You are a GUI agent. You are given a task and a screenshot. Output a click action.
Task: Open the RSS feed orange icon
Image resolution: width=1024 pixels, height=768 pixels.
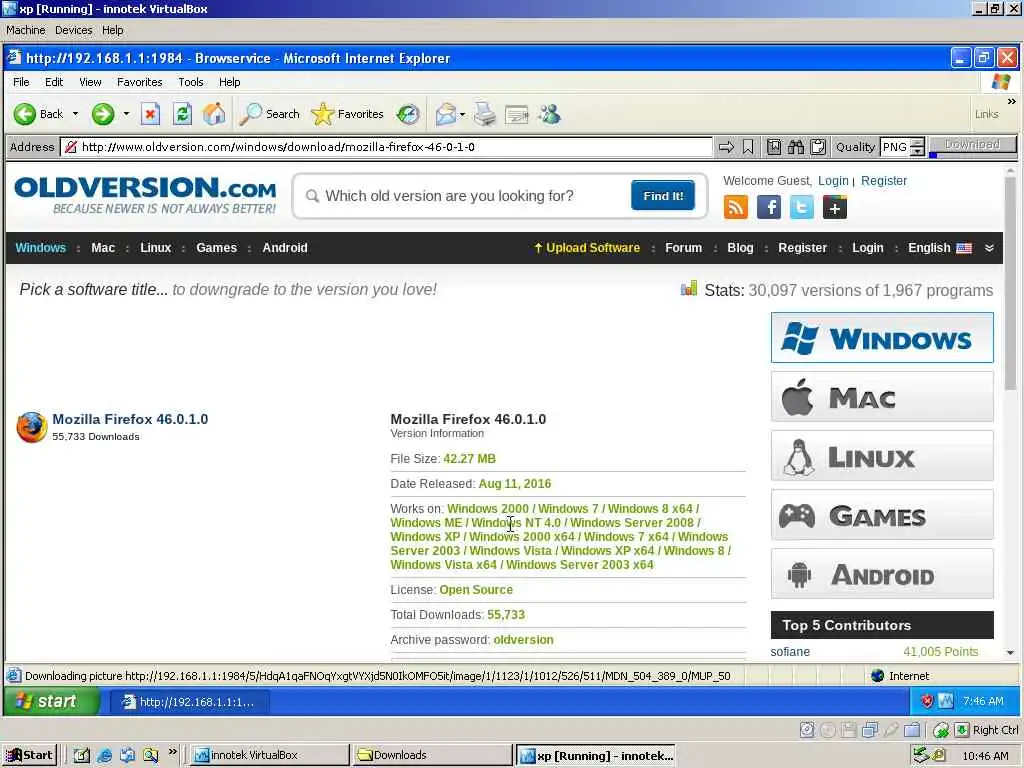click(735, 208)
